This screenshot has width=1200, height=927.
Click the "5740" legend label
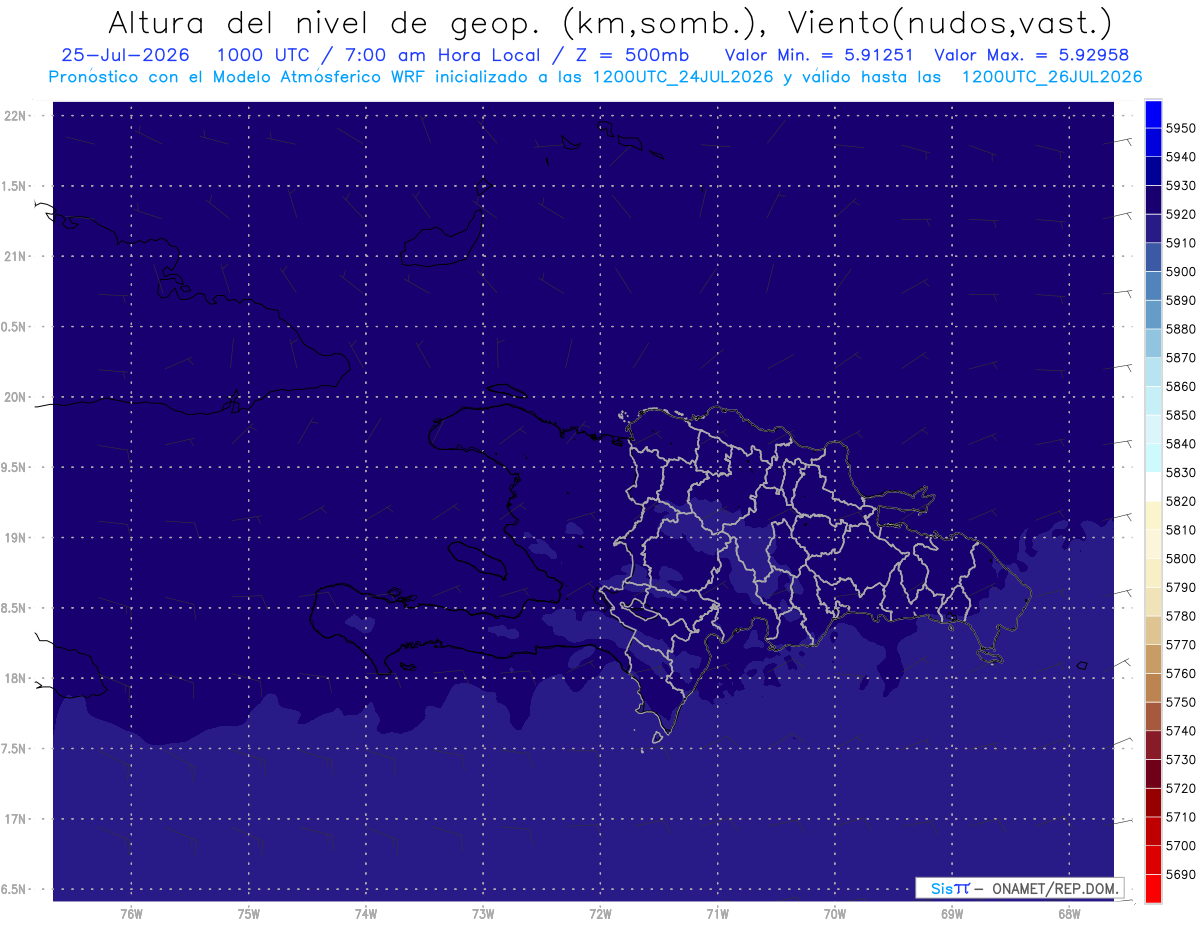click(x=1181, y=731)
